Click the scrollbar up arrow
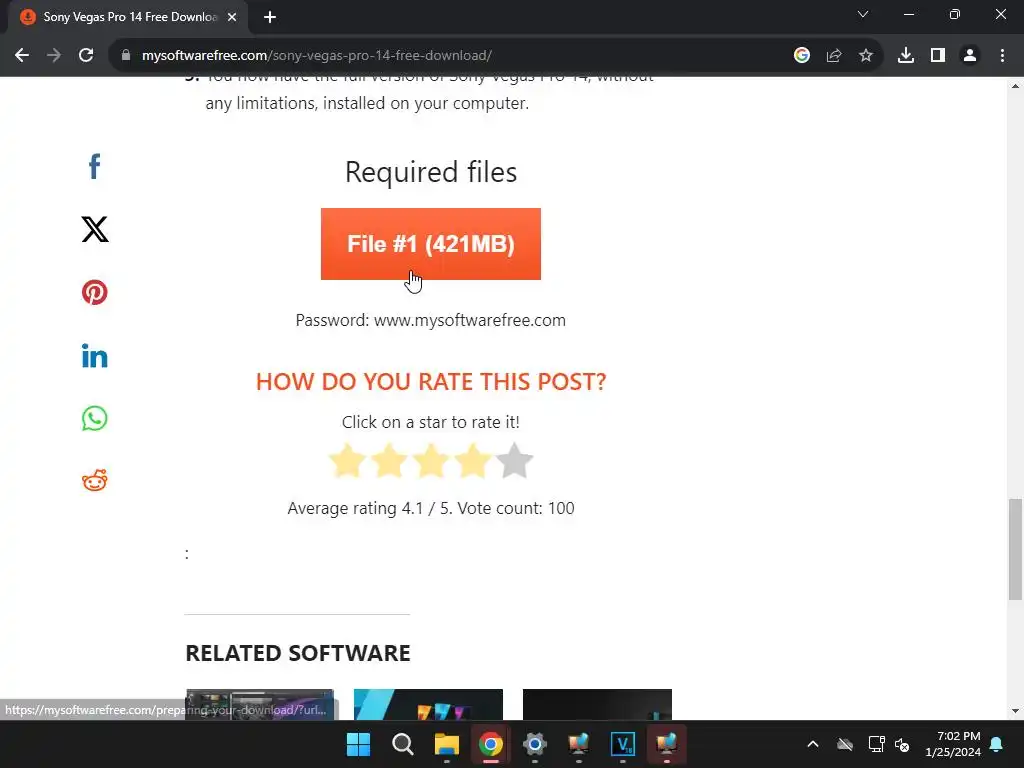Viewport: 1024px width, 768px height. (1016, 86)
